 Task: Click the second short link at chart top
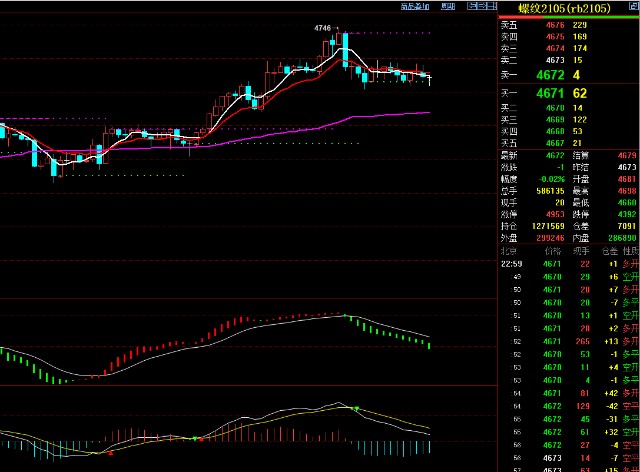(x=441, y=7)
